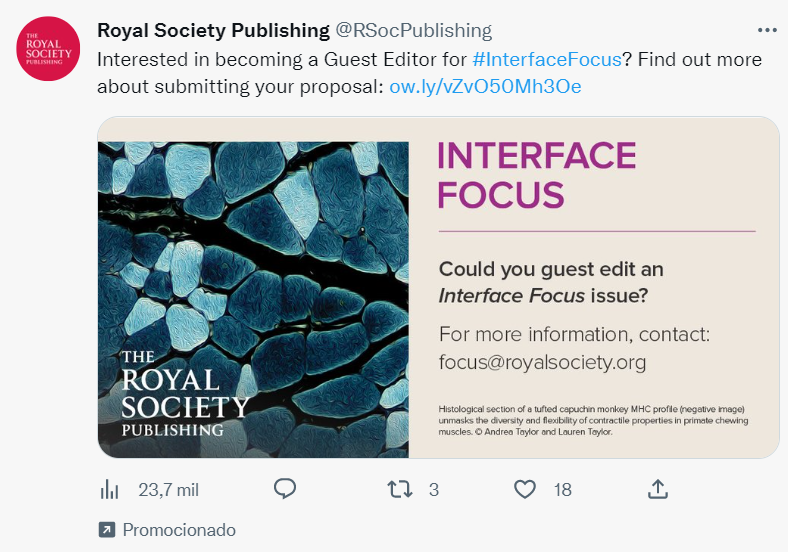Open the blue histological section image
Viewport: 788px width, 552px height.
click(x=253, y=250)
